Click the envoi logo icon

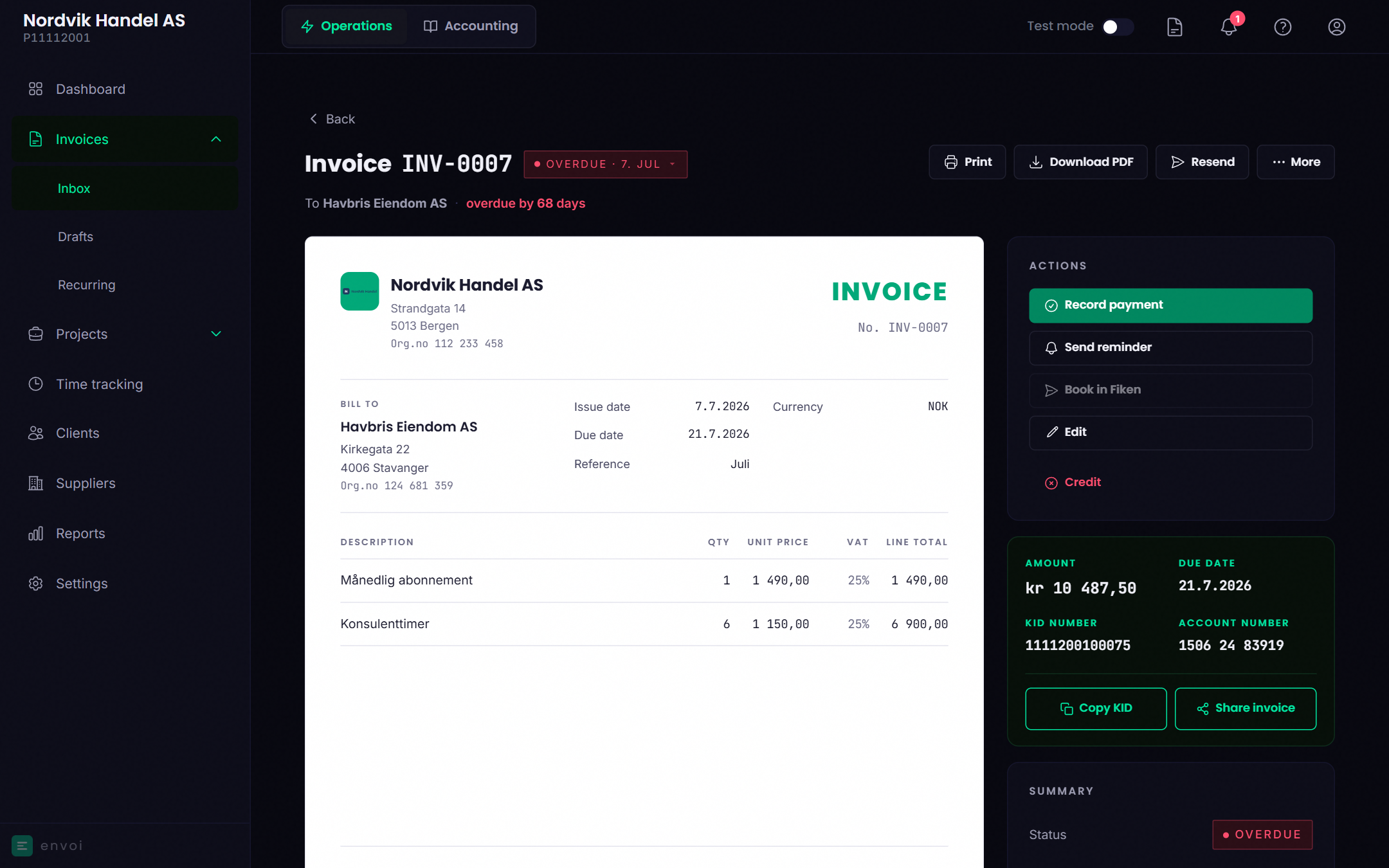coord(22,845)
